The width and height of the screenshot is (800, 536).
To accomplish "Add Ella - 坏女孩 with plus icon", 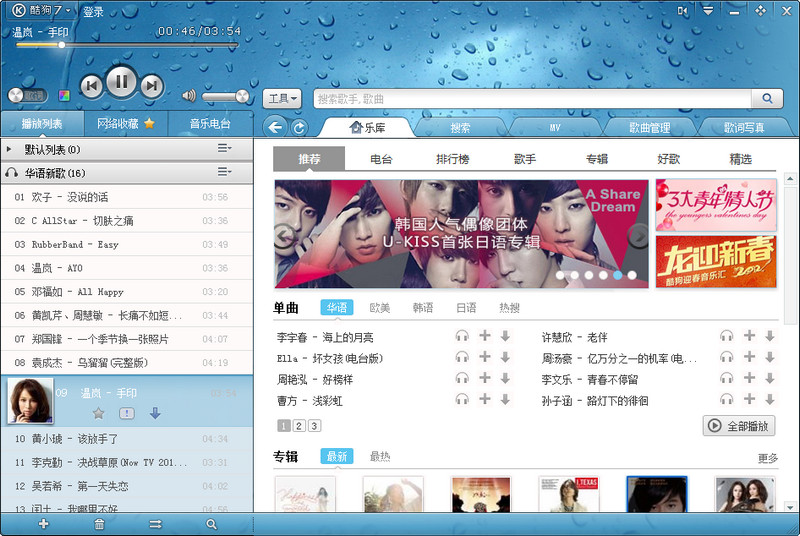I will (485, 356).
